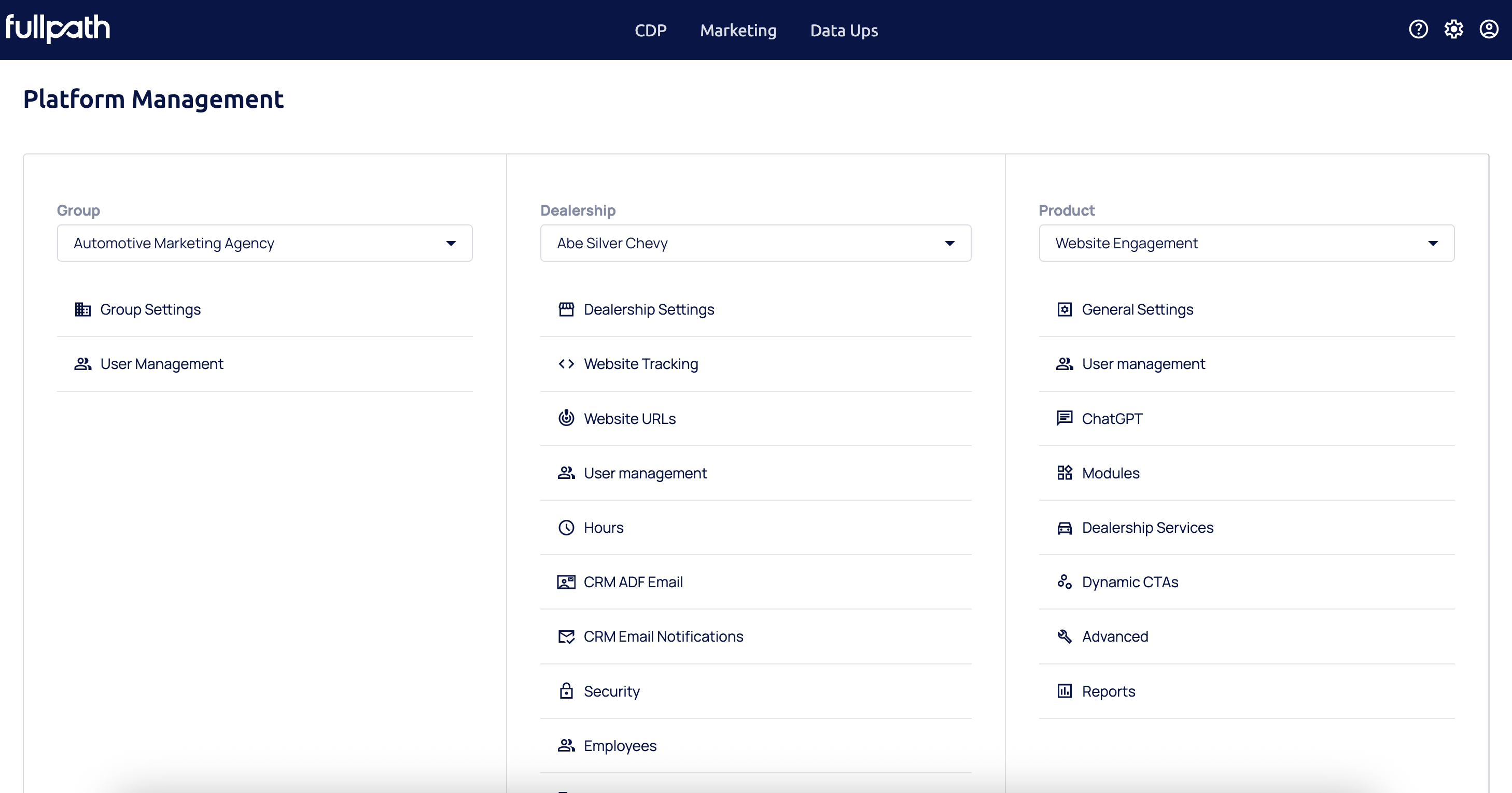Go to the Data Ups navigation item
The width and height of the screenshot is (1512, 793).
[x=844, y=31]
